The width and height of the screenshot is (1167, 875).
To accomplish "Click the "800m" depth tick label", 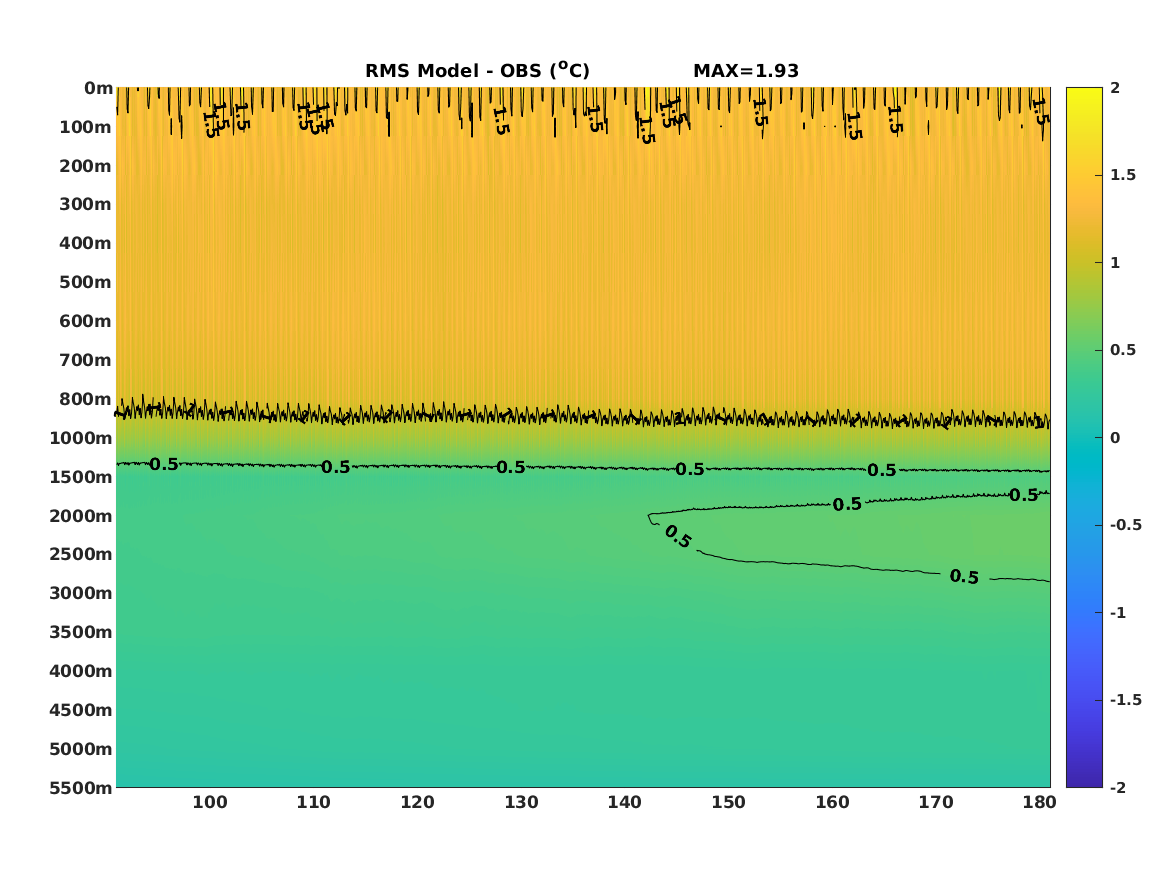I will click(86, 399).
